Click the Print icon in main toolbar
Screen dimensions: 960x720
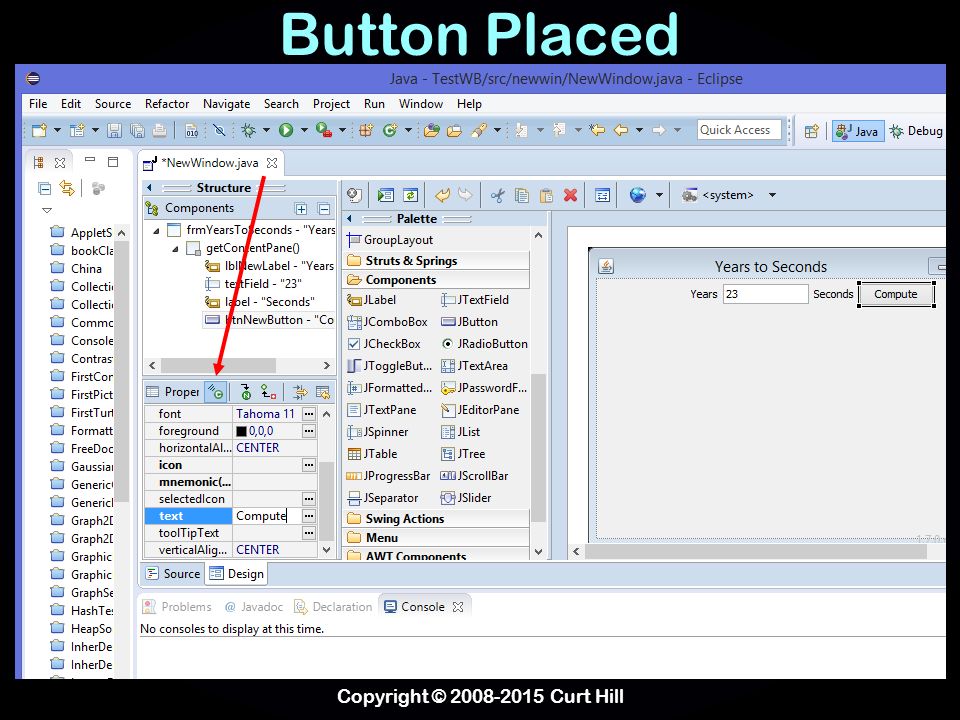(159, 130)
